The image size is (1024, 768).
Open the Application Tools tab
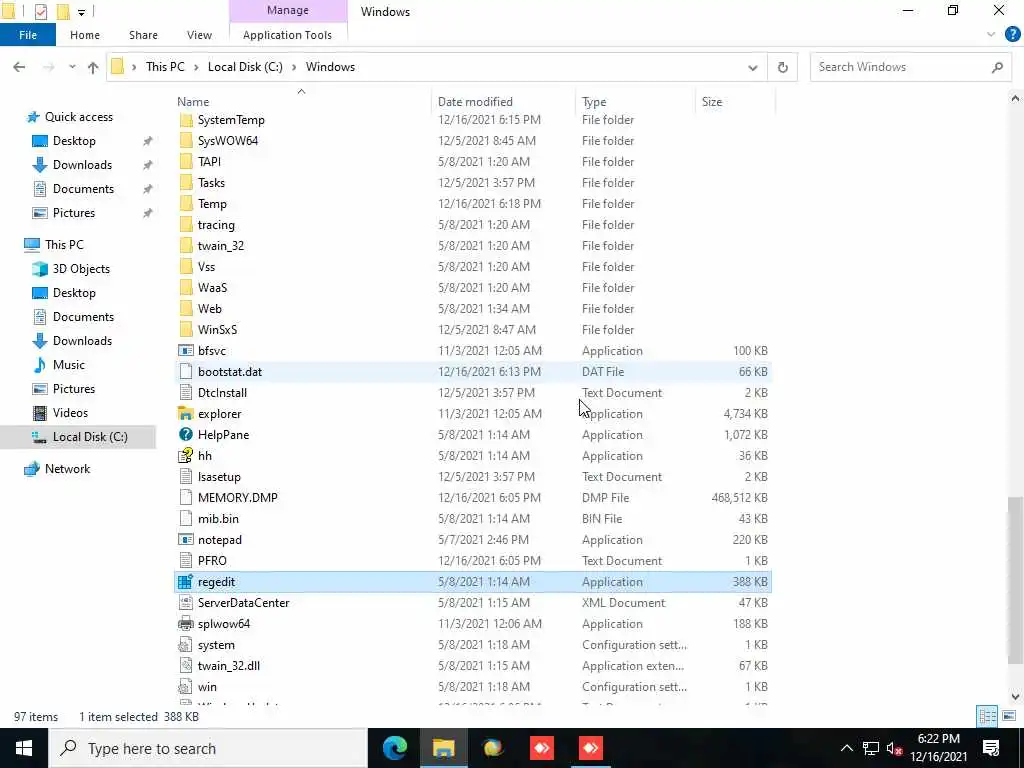coord(287,35)
